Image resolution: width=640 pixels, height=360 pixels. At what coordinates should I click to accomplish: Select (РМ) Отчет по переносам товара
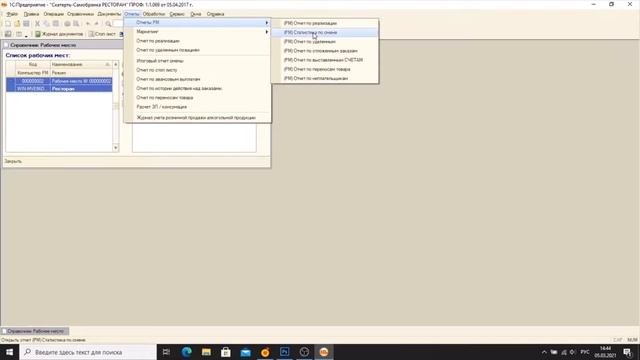[325, 69]
